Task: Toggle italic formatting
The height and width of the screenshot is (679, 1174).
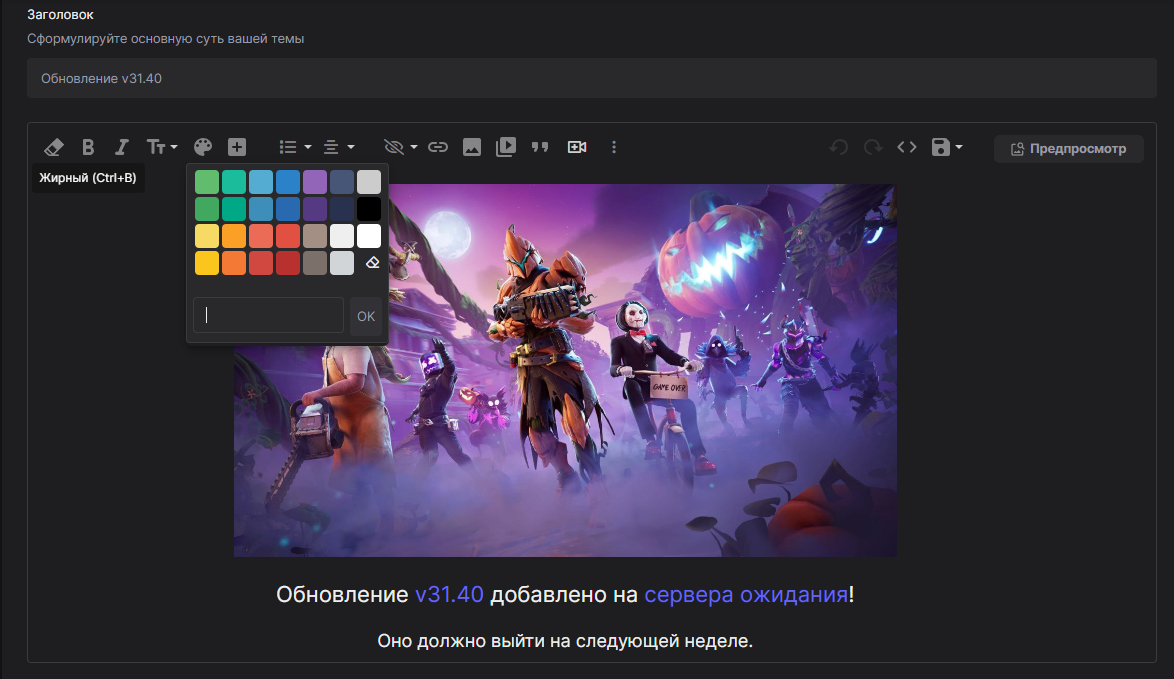Action: click(122, 147)
